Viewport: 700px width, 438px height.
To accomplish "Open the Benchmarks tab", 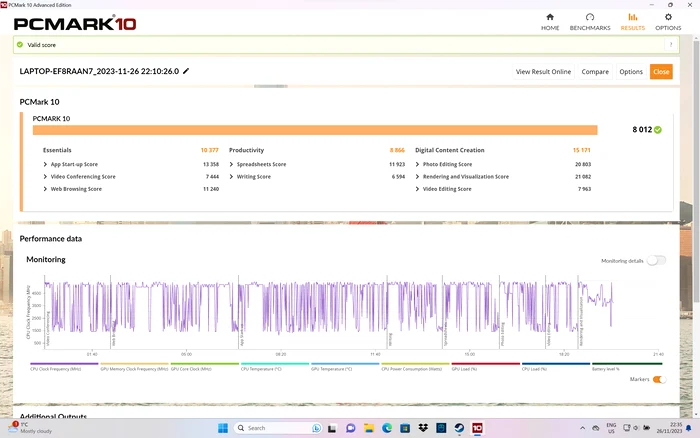I will (590, 22).
